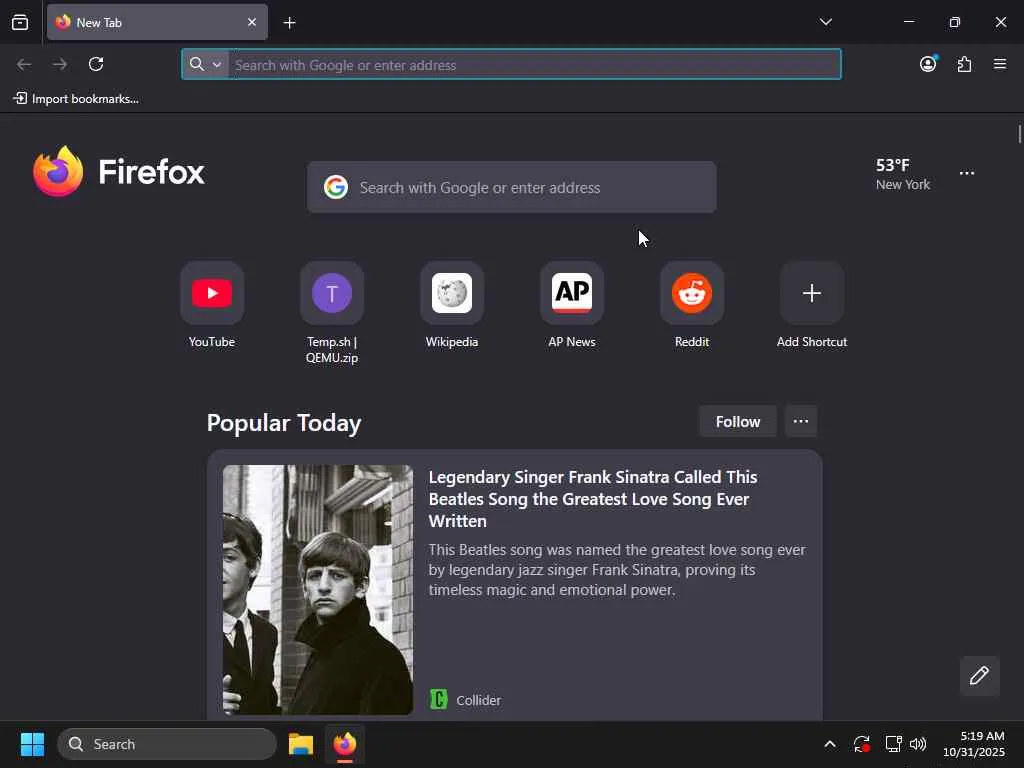Show hidden system tray icons
Viewport: 1024px width, 768px height.
pyautogui.click(x=829, y=744)
